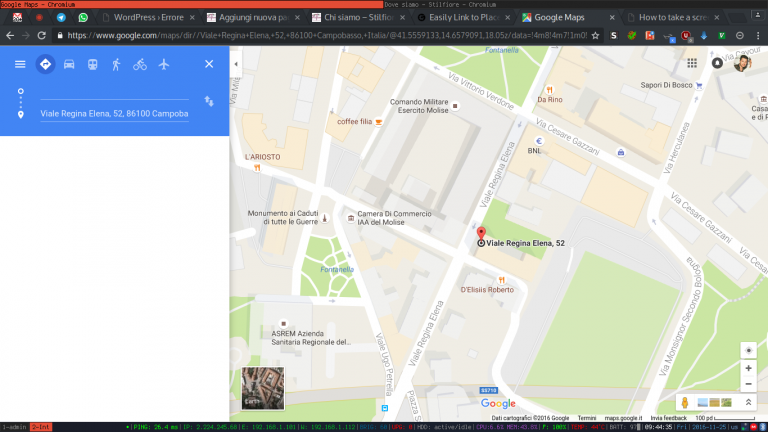Select Sapori Di Bosco shop marker
The image size is (768, 432).
coord(699,85)
